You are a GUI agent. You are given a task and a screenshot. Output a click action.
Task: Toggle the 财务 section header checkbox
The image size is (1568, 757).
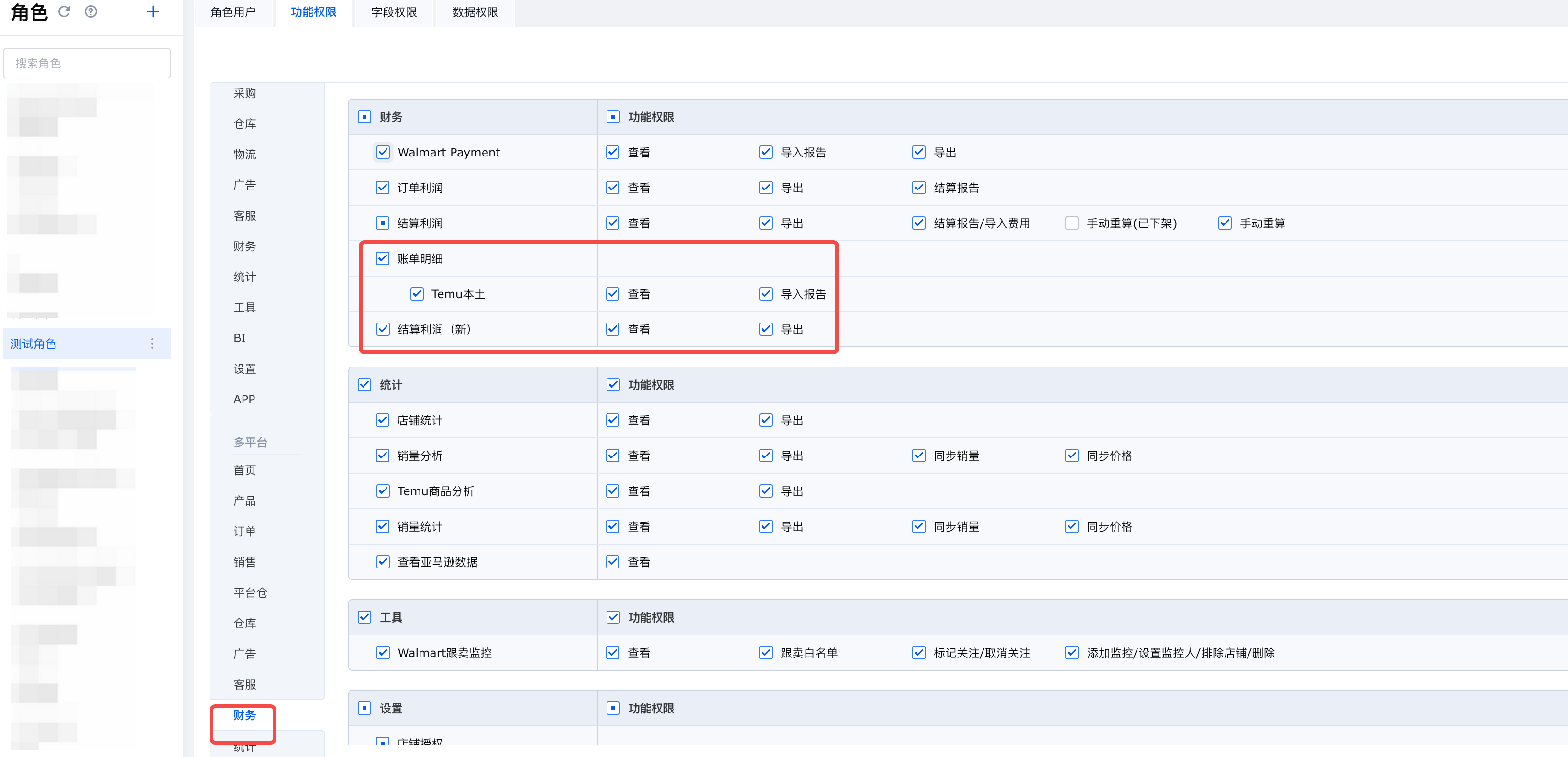coord(364,117)
